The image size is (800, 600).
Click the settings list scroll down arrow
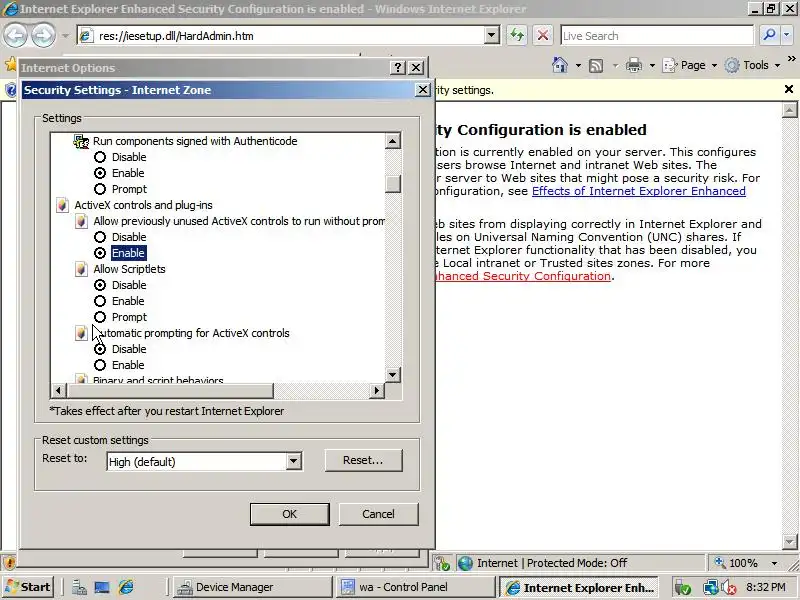pyautogui.click(x=393, y=375)
